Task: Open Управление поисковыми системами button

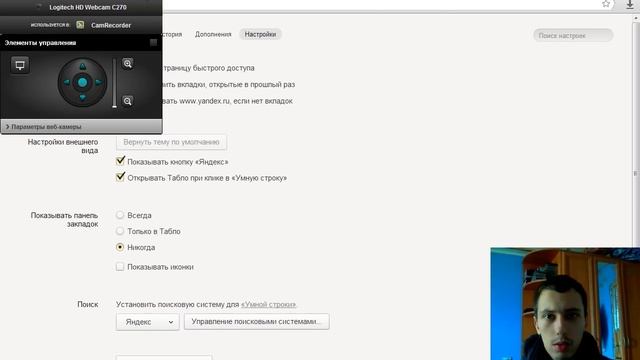Action: click(256, 322)
